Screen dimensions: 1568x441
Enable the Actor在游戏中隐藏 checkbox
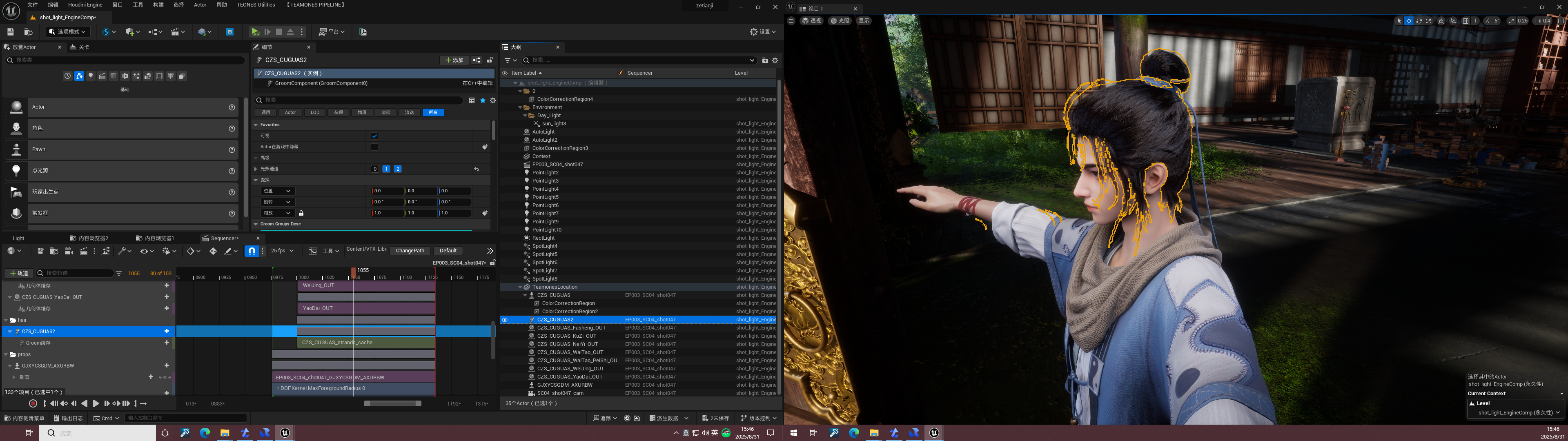pyautogui.click(x=374, y=147)
